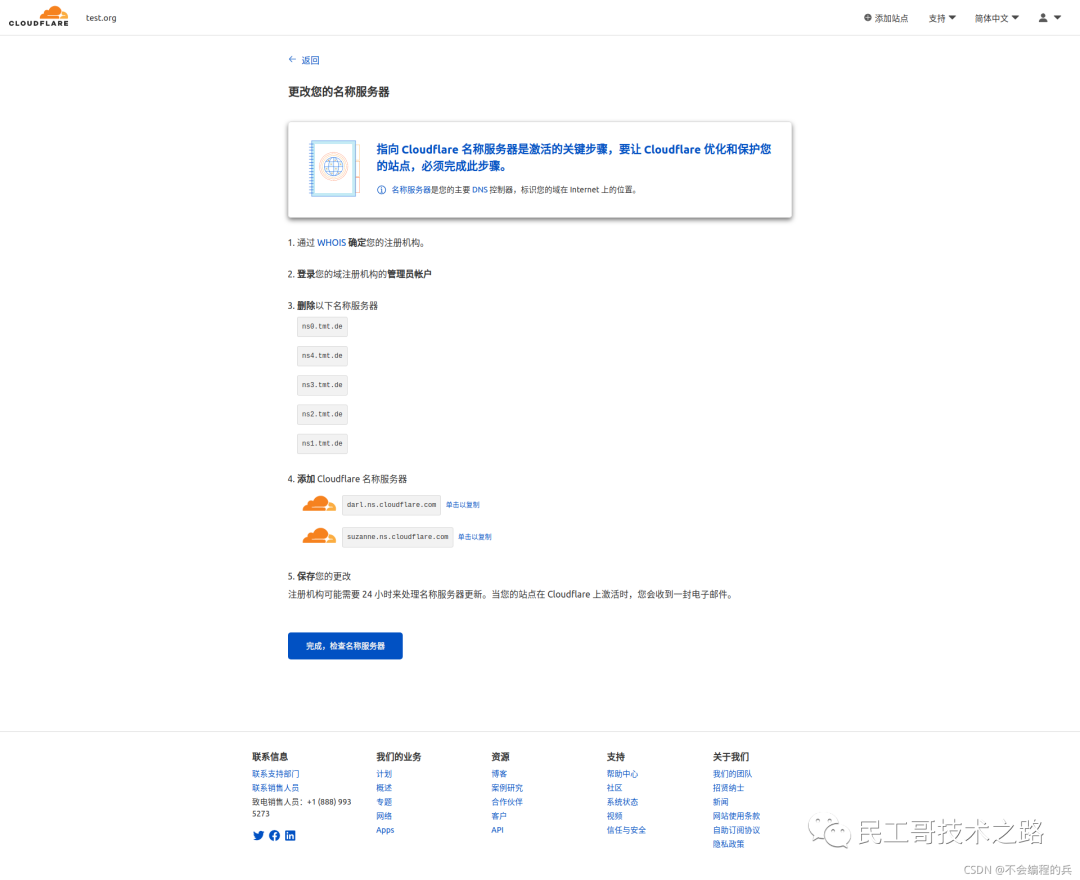This screenshot has width=1080, height=880.
Task: Click 添加站点 in the top bar
Action: click(886, 18)
